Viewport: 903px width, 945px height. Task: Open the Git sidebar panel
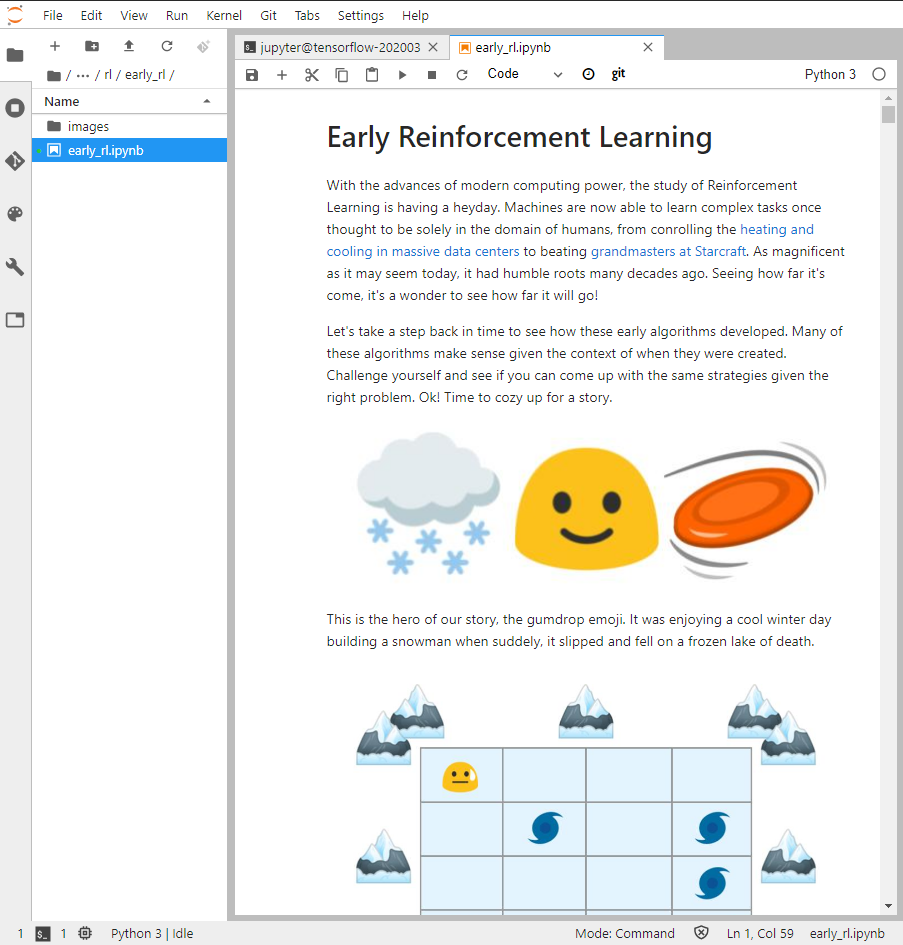pyautogui.click(x=15, y=161)
